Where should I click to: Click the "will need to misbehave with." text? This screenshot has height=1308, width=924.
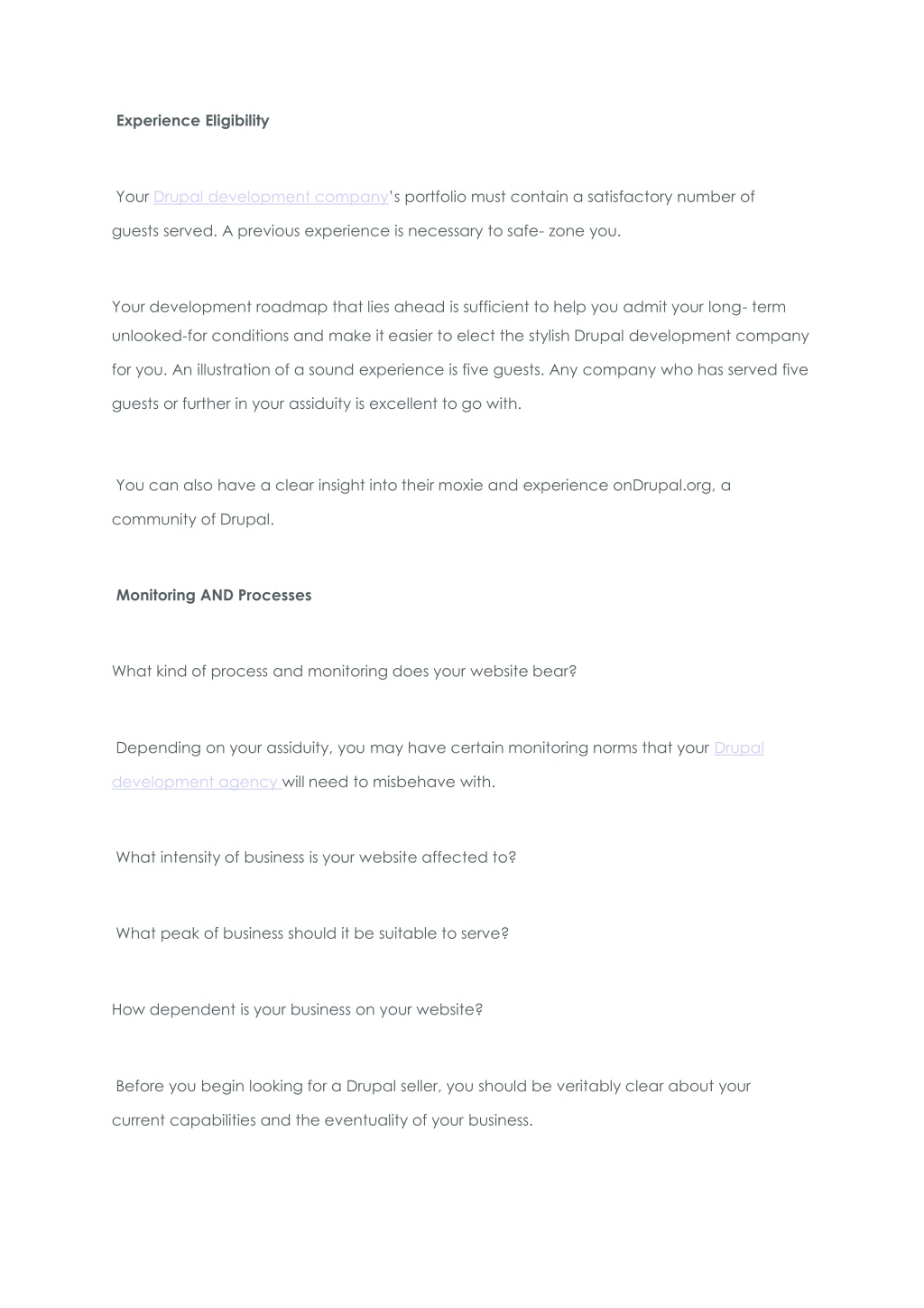coord(389,782)
